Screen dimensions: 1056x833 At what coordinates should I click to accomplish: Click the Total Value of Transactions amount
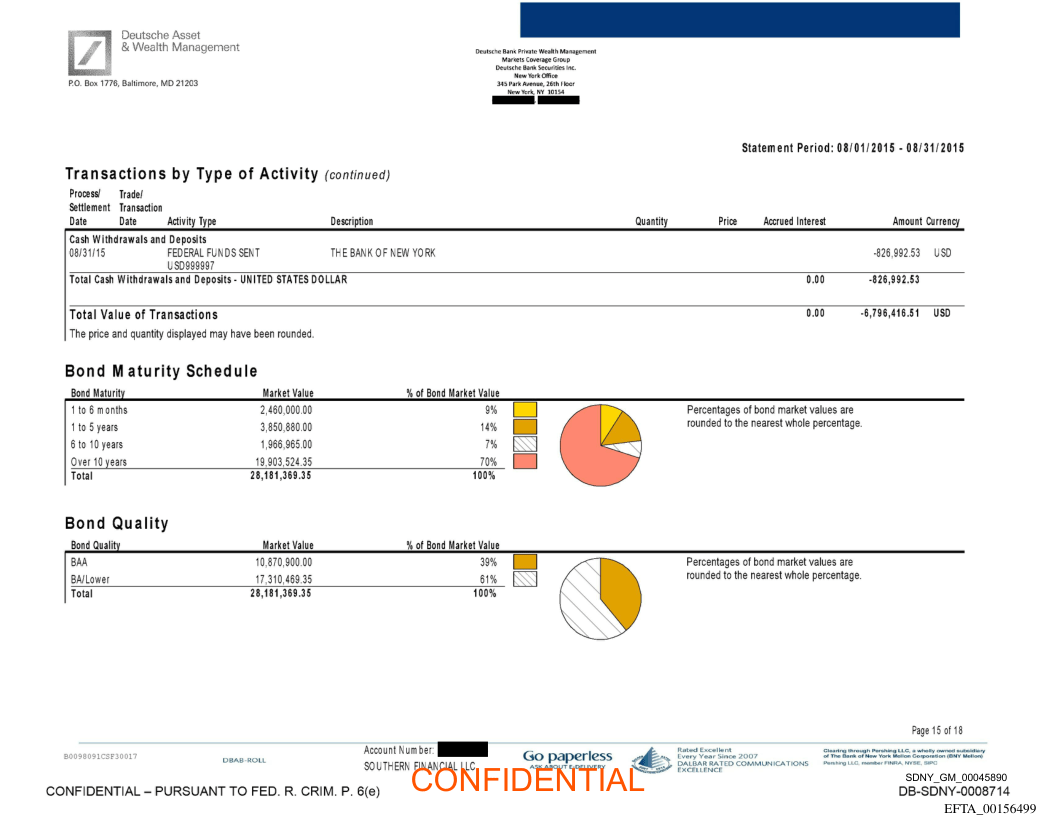click(889, 314)
